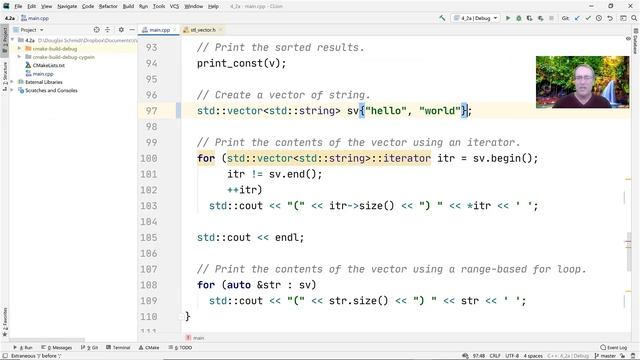Open the Navigate menu
This screenshot has height=360, width=640.
tap(67, 6)
